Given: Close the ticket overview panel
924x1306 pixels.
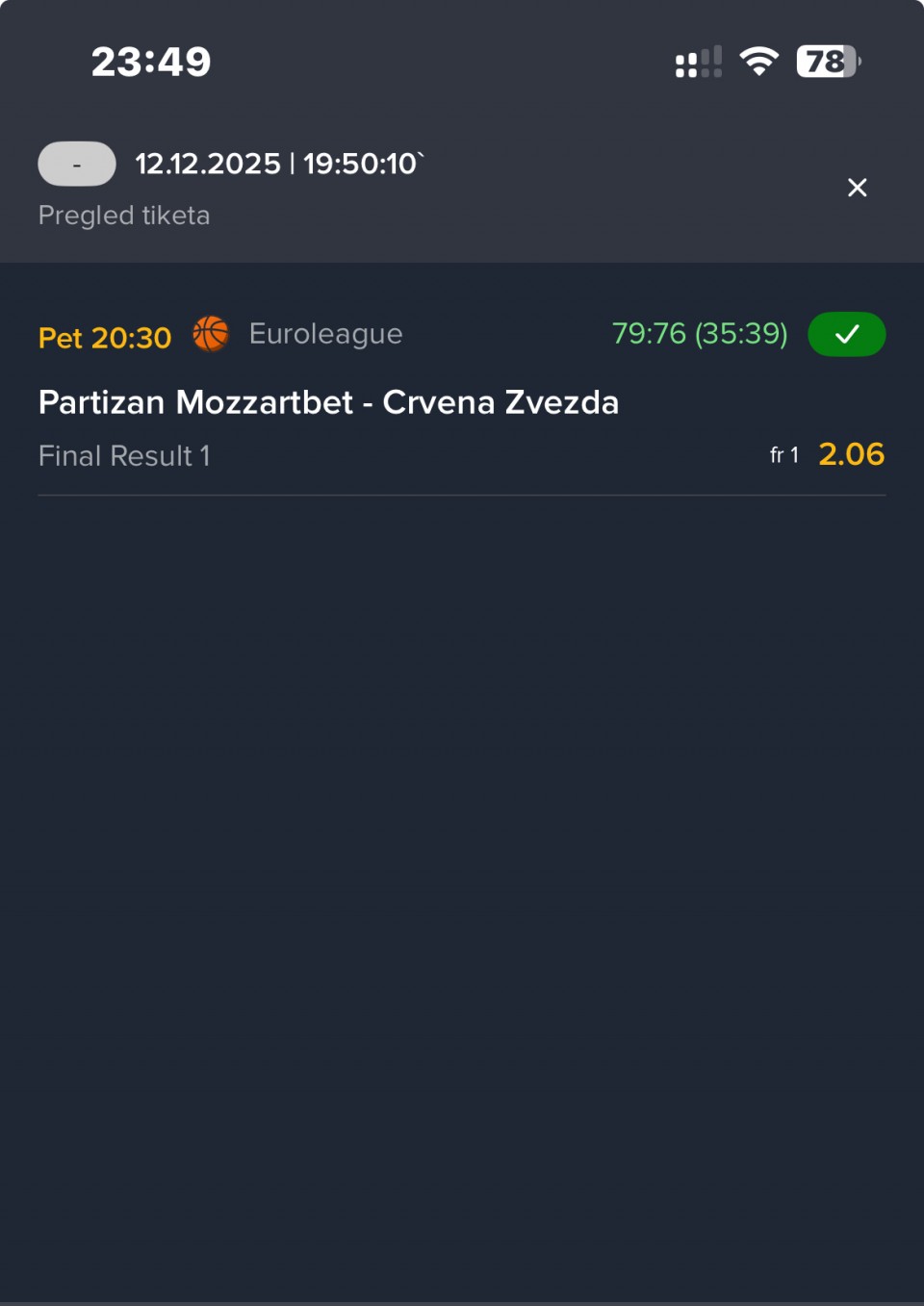Looking at the screenshot, I should tap(857, 188).
